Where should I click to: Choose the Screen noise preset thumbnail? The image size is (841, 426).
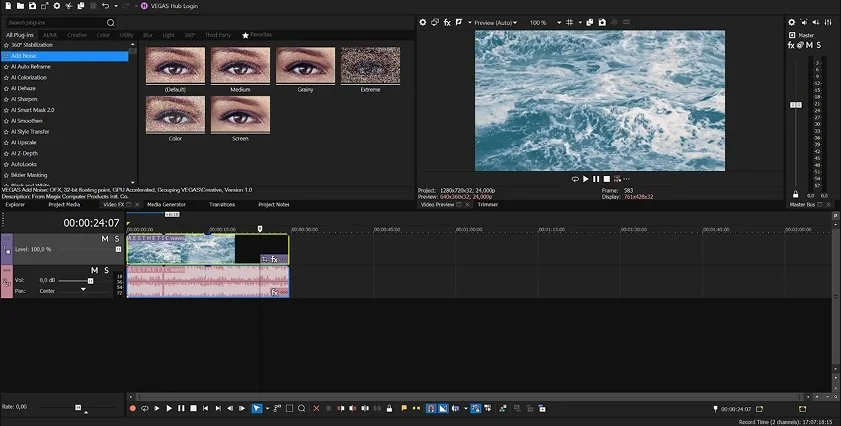click(240, 114)
